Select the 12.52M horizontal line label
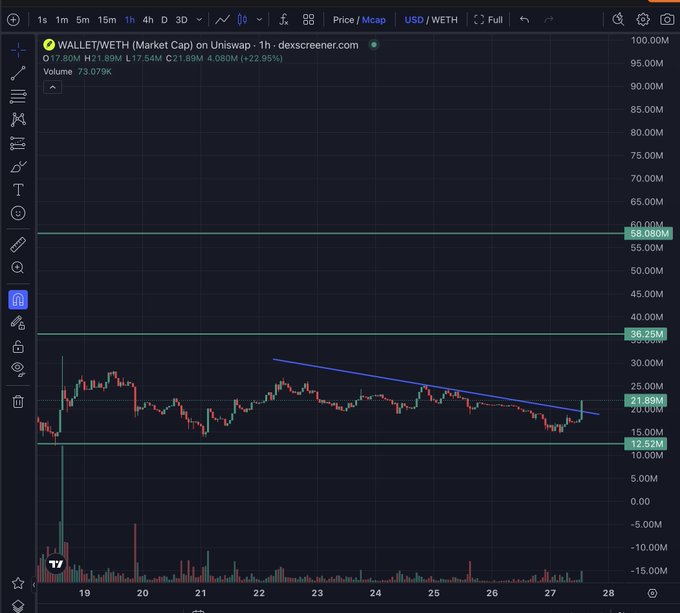Screen dimensions: 680x613 pyautogui.click(x=646, y=444)
